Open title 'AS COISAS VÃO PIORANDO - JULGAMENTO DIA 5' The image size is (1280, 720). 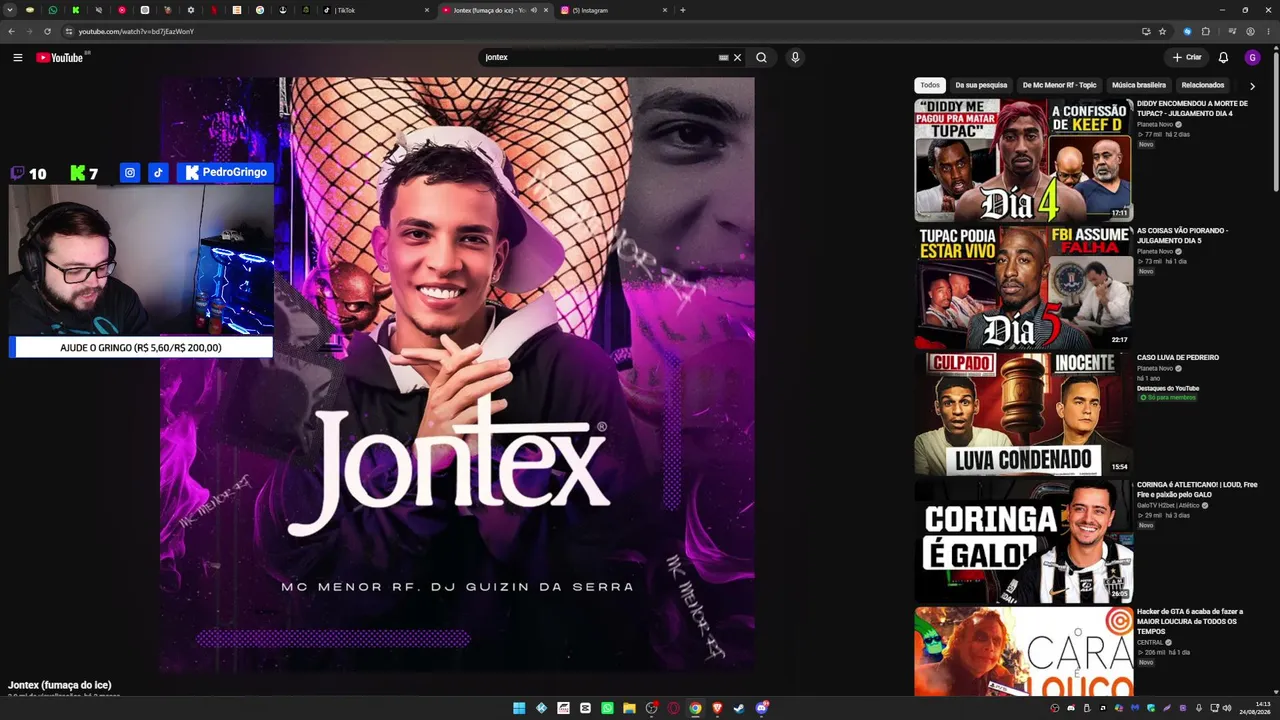pyautogui.click(x=1182, y=235)
